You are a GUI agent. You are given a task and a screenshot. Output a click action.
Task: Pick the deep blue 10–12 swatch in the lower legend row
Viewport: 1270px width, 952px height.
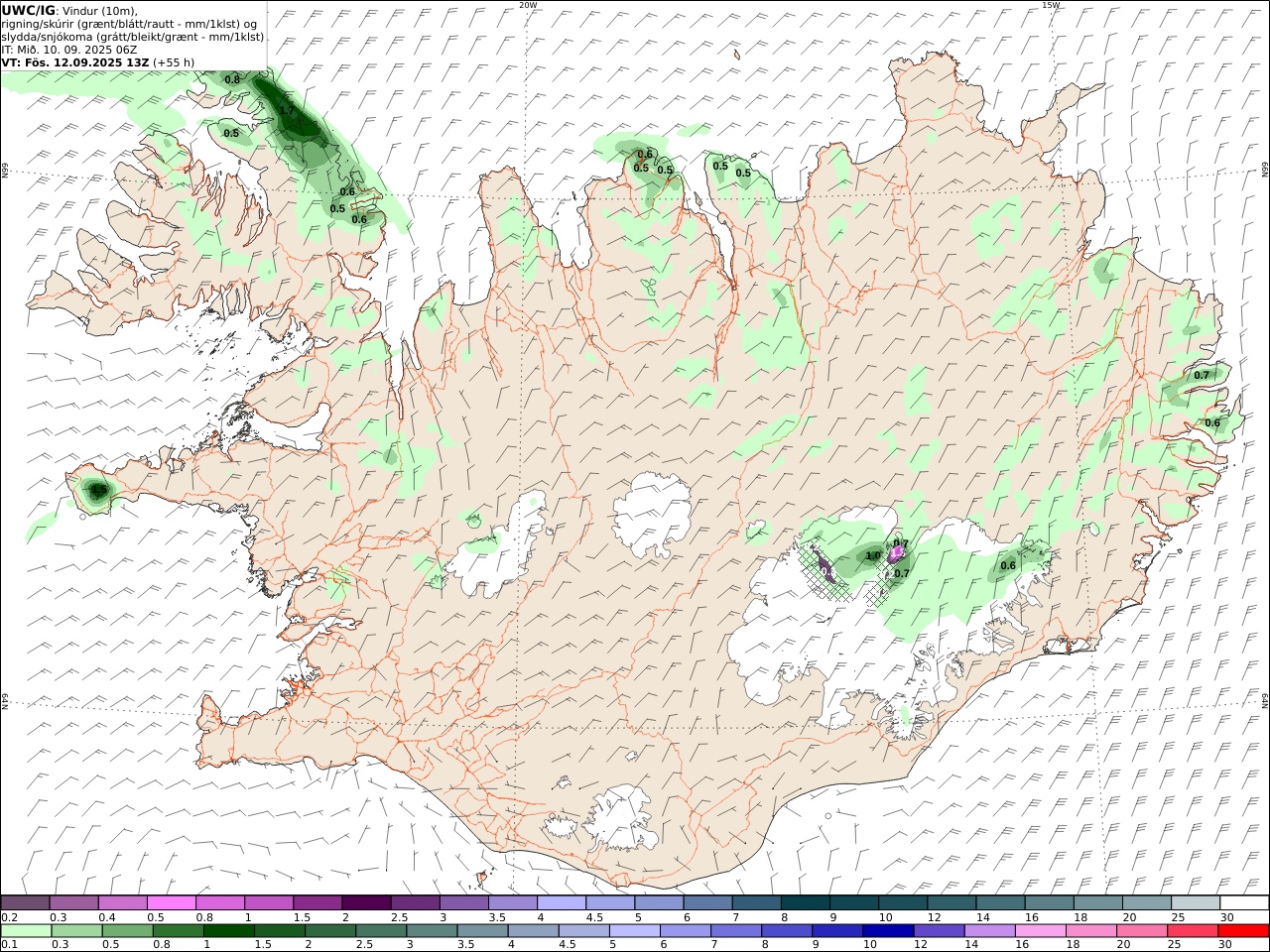(887, 930)
